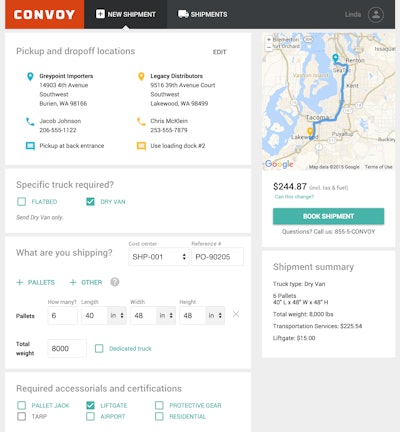The image size is (400, 432).
Task: Switch to the Shipments tab
Action: tap(202, 14)
